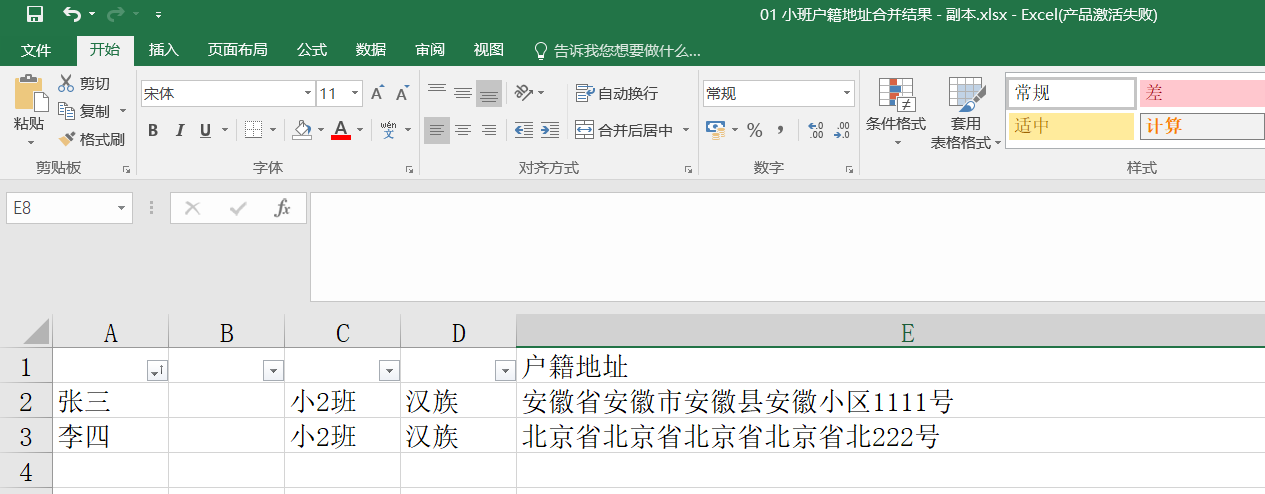Apply the 适中 (Neutral) cell style

(x=1071, y=126)
